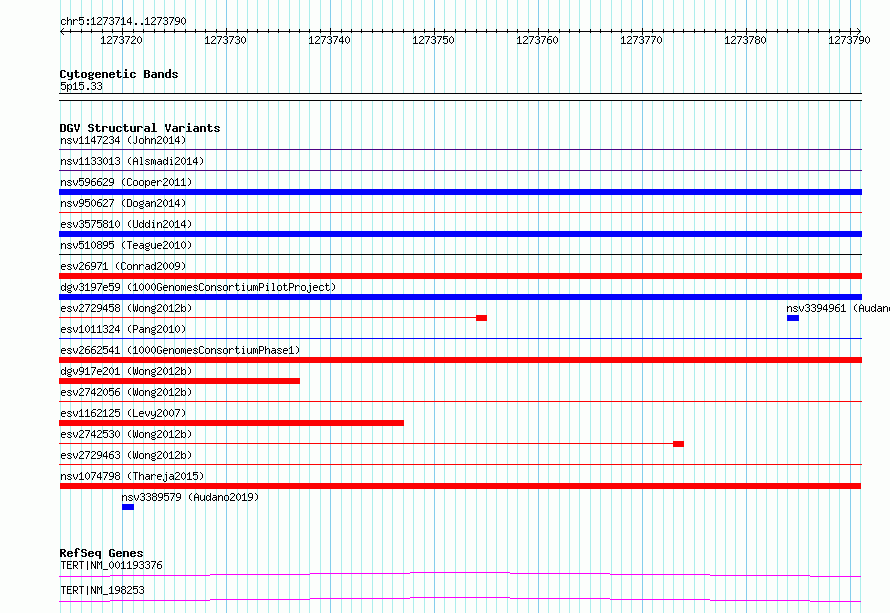This screenshot has width=890, height=613.
Task: Click esv2662541 (1000GenomesConsortiumPhase1) label
Action: click(180, 350)
